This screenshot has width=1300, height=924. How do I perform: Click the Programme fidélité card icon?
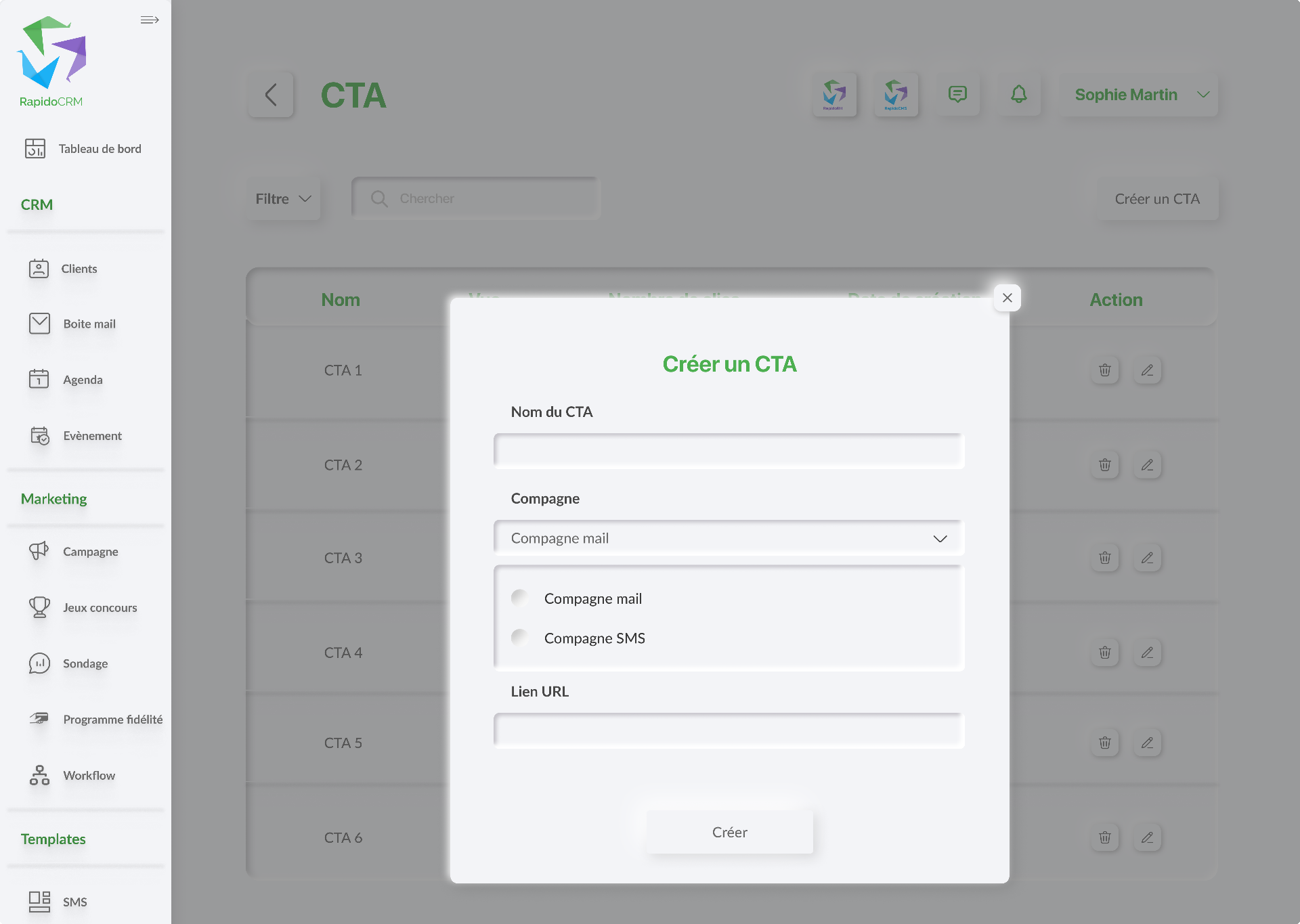[x=39, y=718]
